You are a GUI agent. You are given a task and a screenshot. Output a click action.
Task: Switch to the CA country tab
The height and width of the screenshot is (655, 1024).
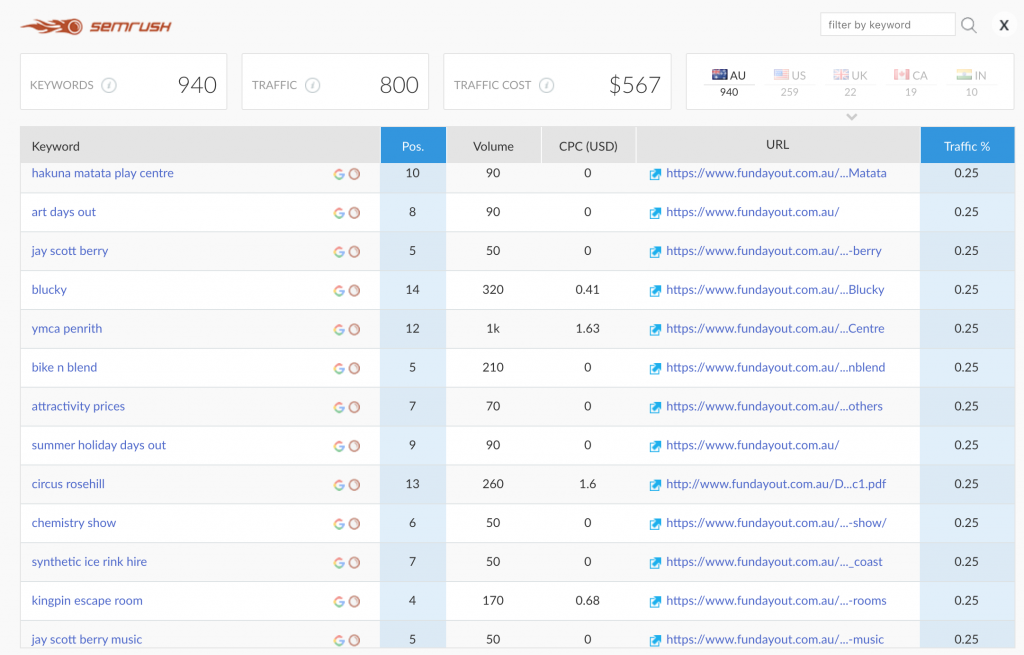[x=911, y=82]
